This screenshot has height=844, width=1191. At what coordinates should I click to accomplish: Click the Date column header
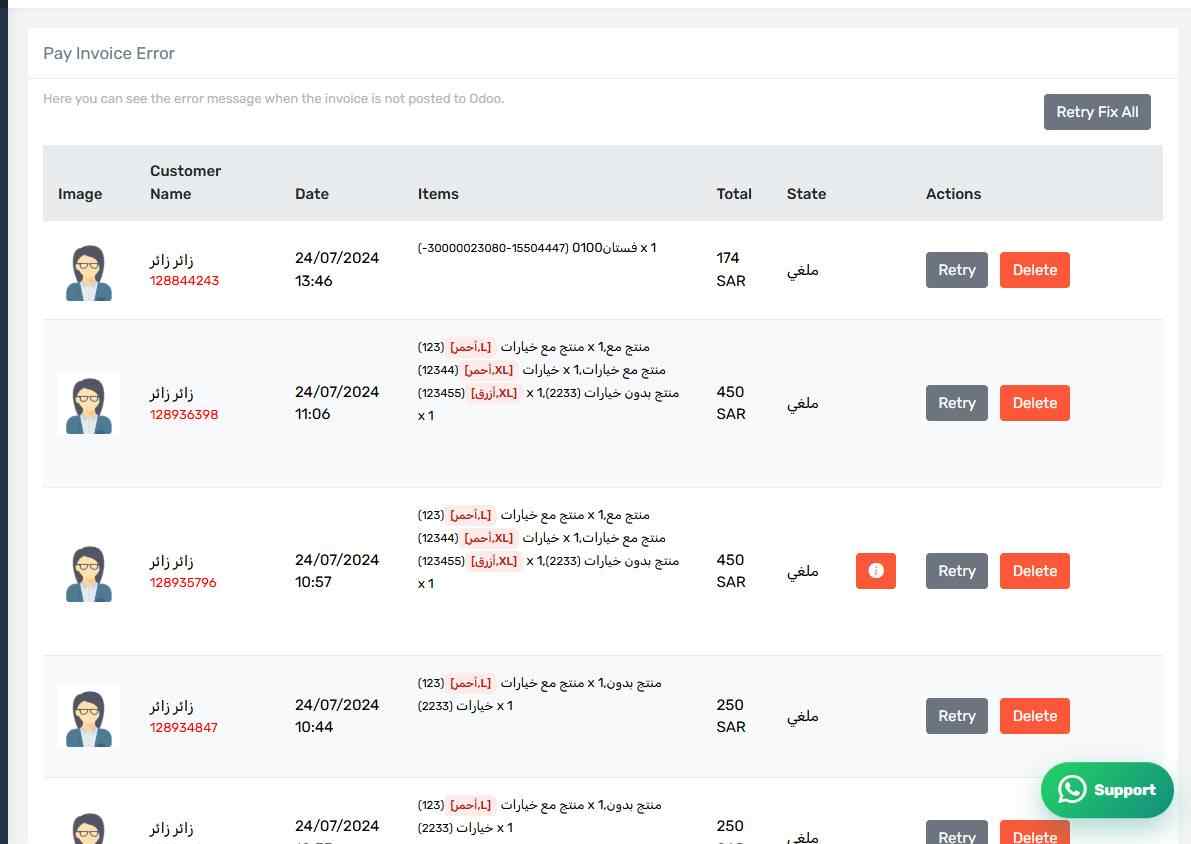point(311,194)
